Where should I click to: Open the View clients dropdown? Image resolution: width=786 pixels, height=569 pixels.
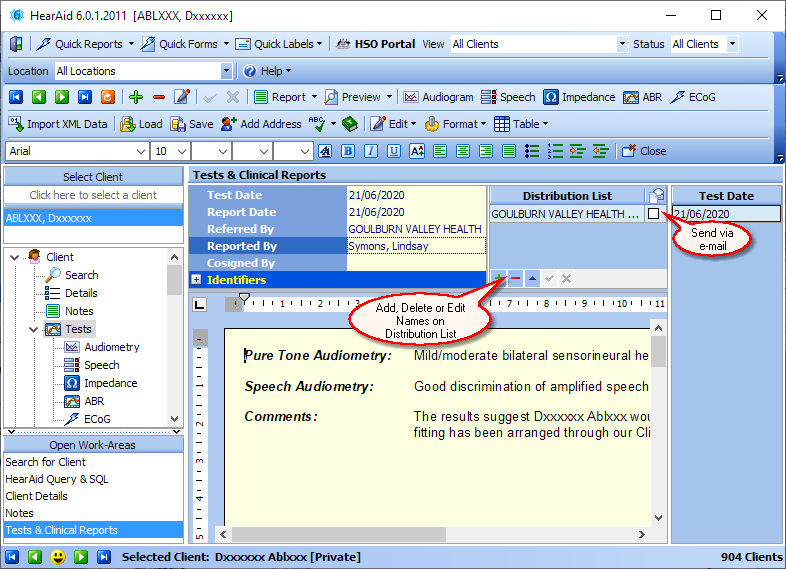(622, 44)
